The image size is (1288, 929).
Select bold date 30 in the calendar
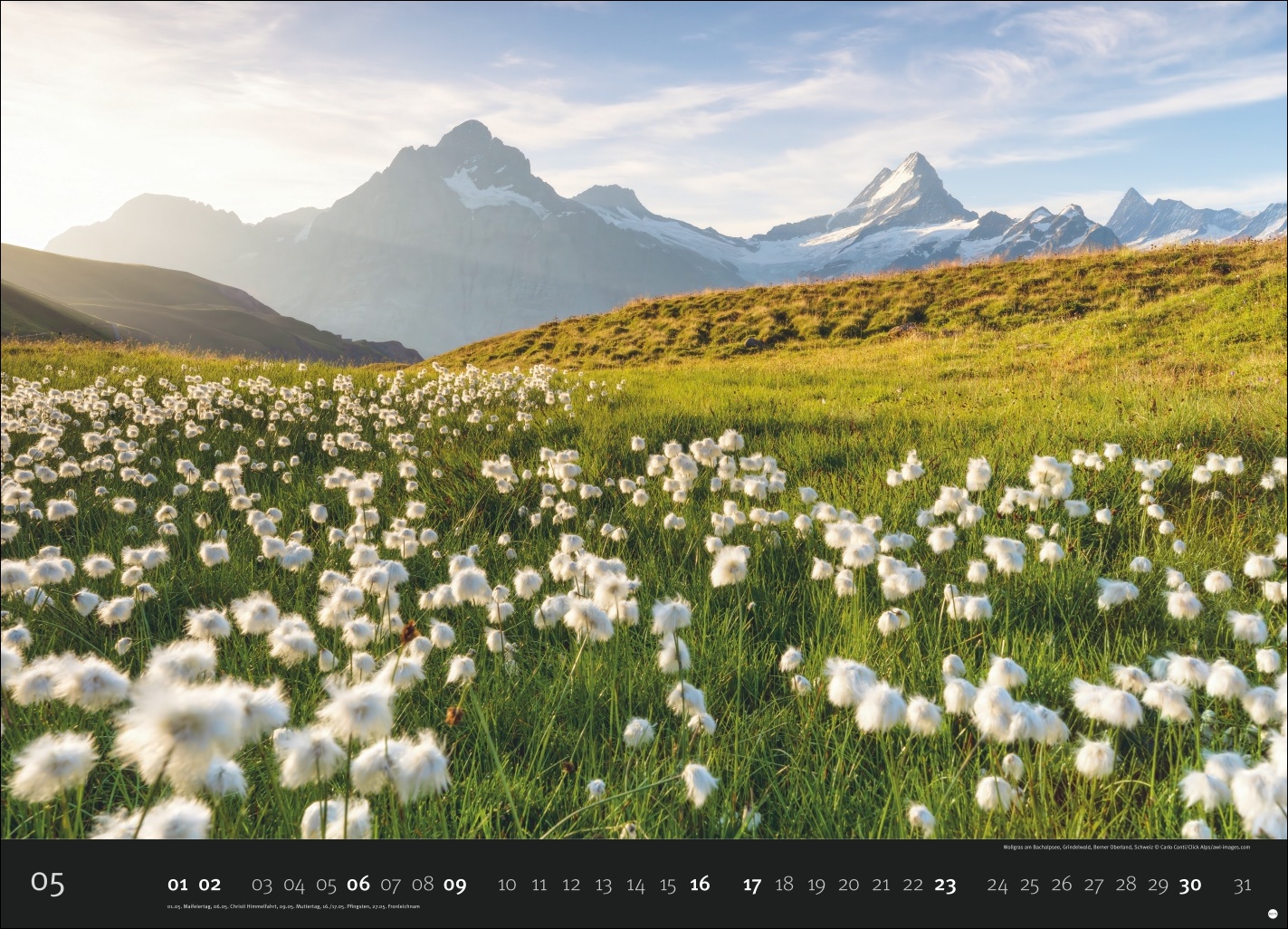1189,885
